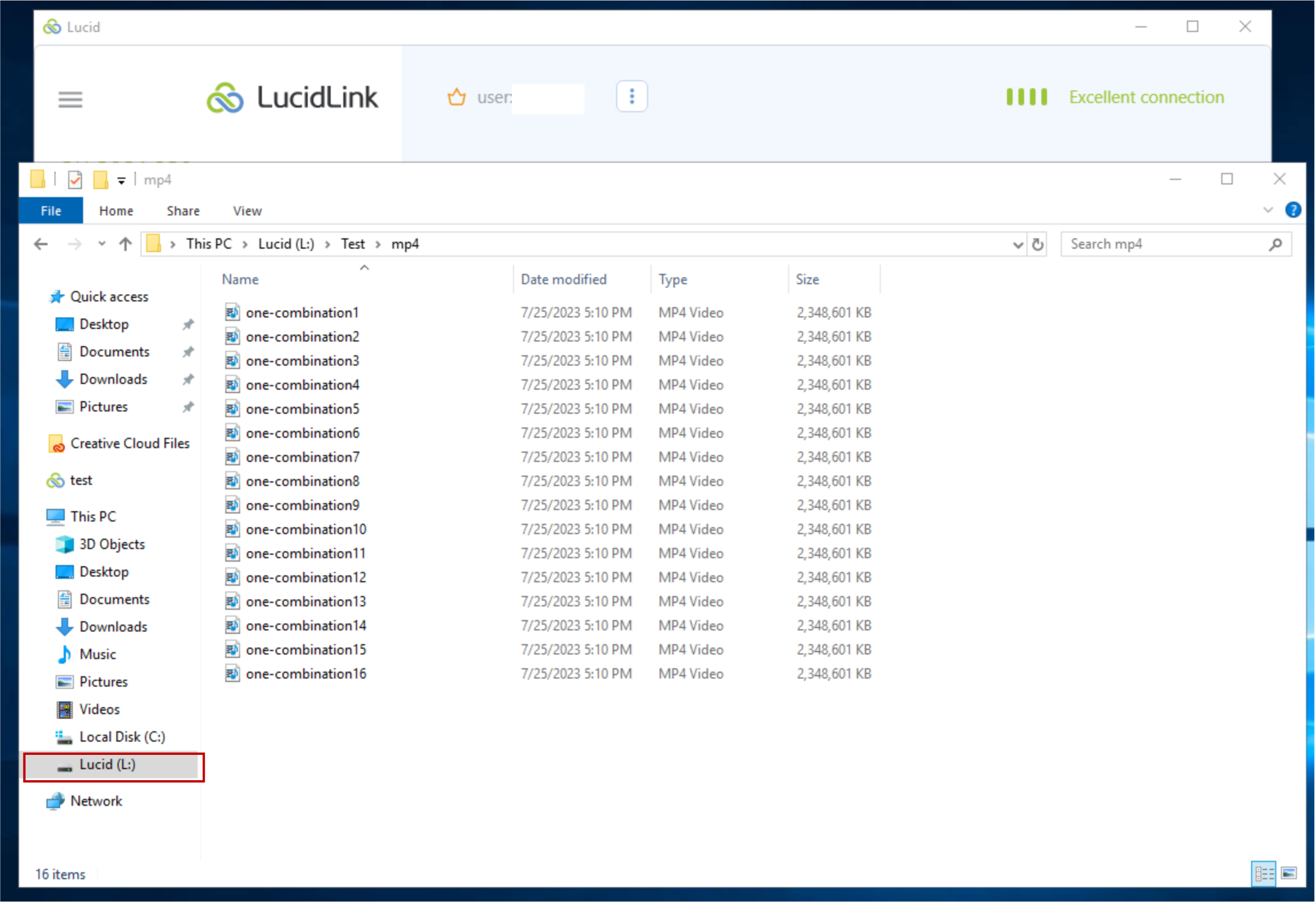The width and height of the screenshot is (1316, 902).
Task: Expand the address bar history dropdown
Action: [1018, 245]
